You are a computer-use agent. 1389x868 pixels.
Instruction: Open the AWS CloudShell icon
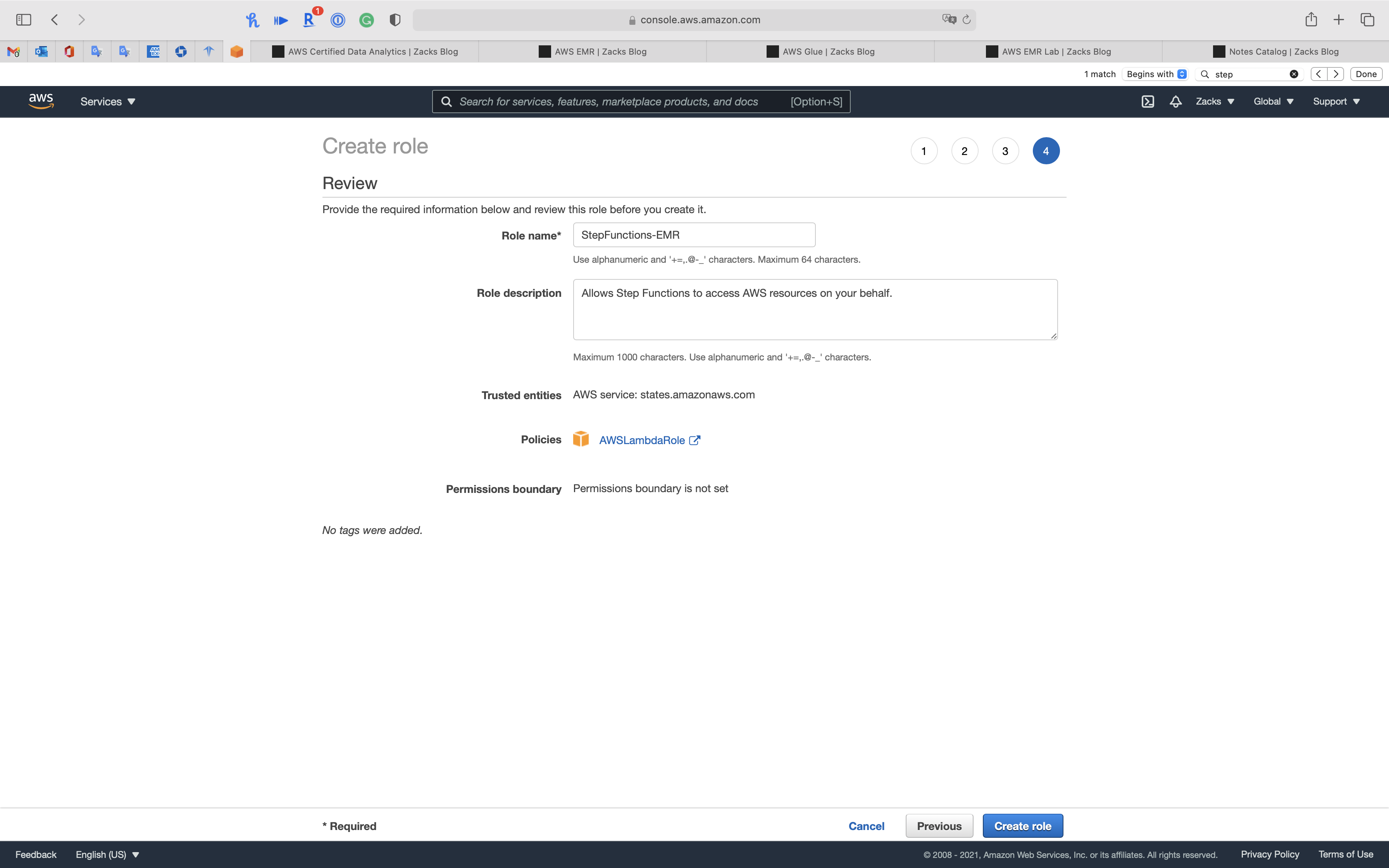[x=1148, y=102]
